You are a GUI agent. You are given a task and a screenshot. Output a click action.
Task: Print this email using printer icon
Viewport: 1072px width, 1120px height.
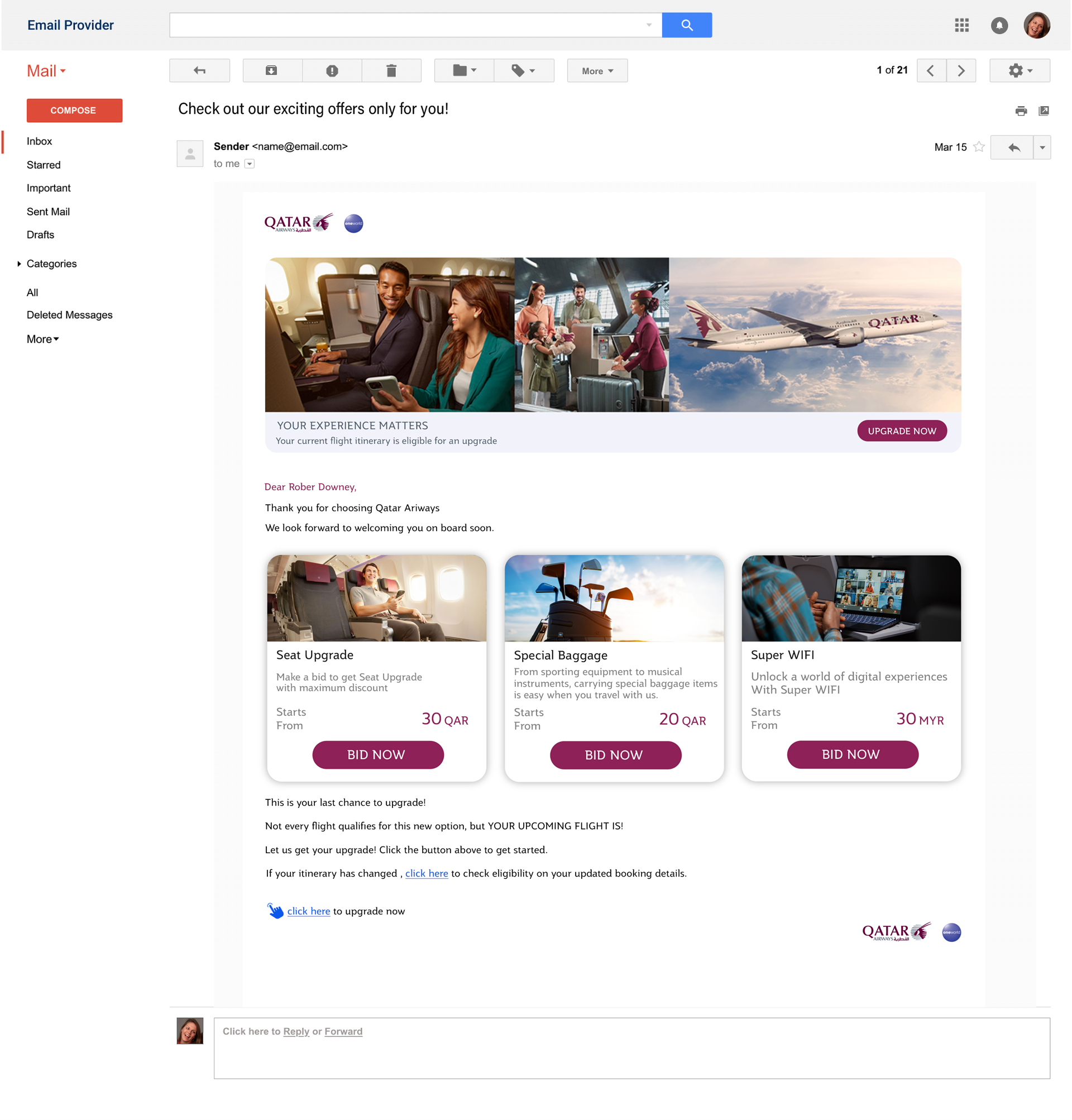coord(1021,111)
